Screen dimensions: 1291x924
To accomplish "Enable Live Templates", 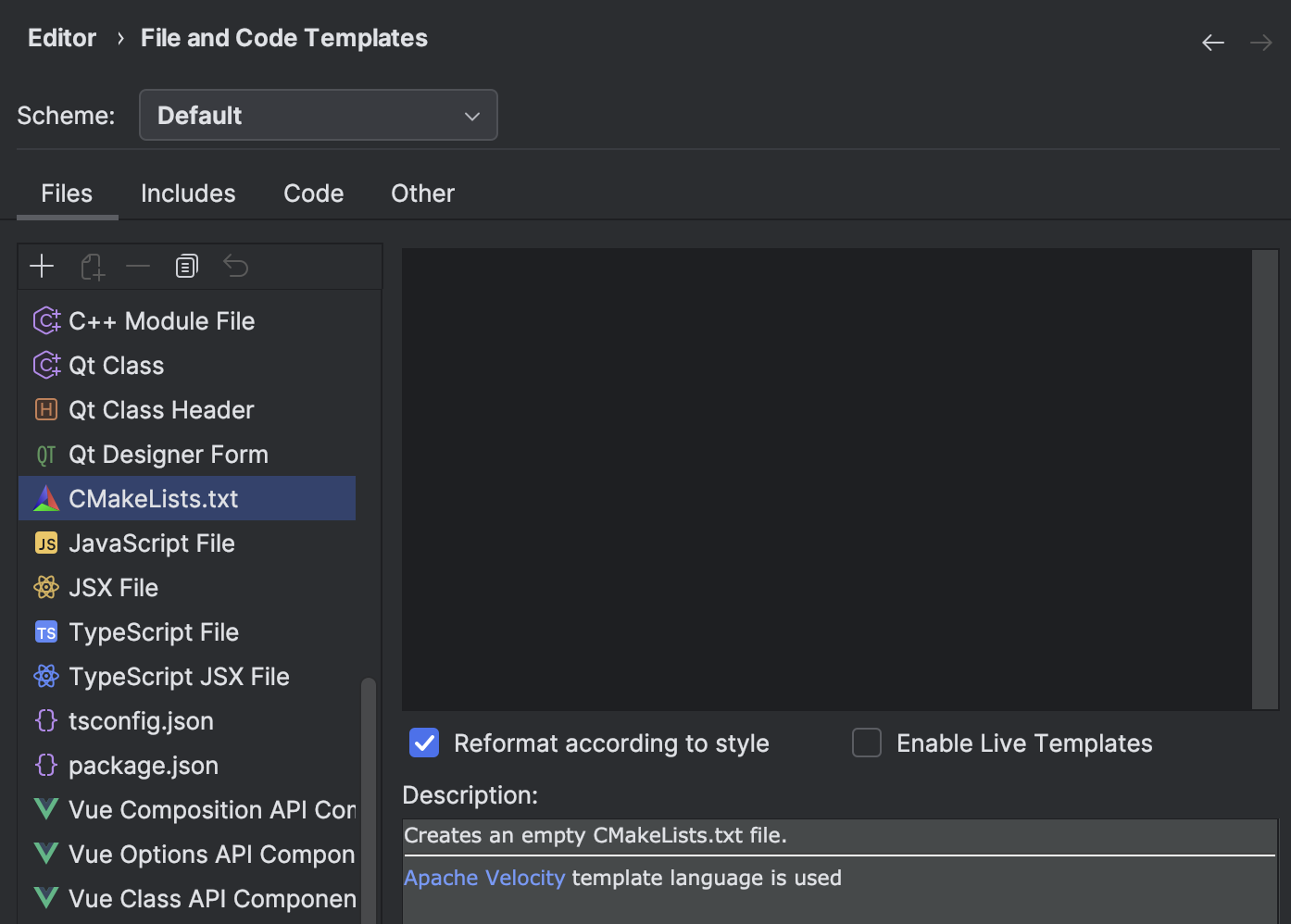I will (867, 743).
